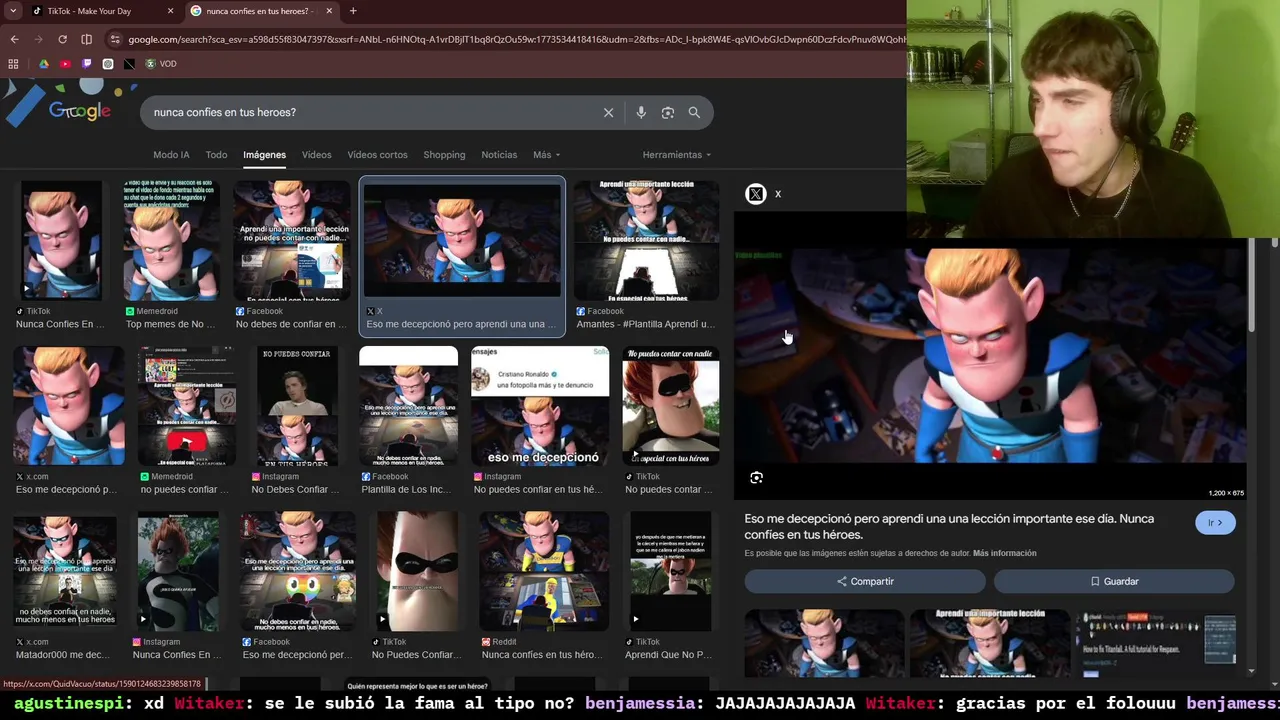Viewport: 1280px width, 720px height.
Task: Select the Imágenes tab
Action: [264, 155]
